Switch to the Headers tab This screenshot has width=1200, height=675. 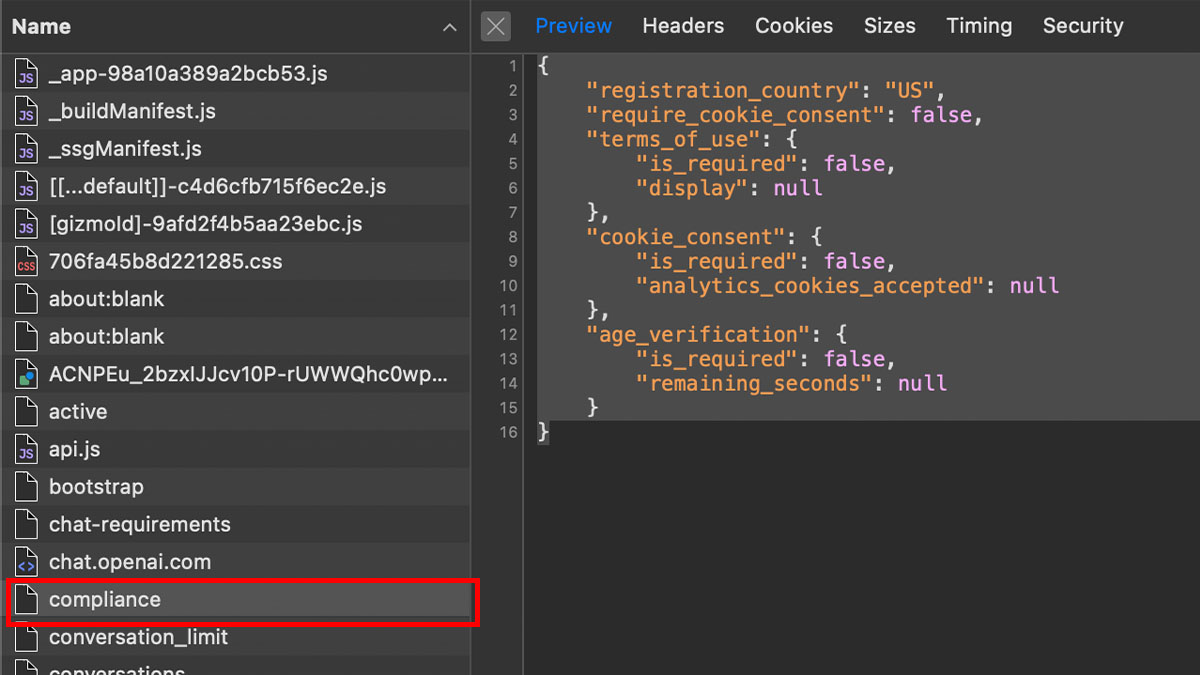[x=683, y=26]
